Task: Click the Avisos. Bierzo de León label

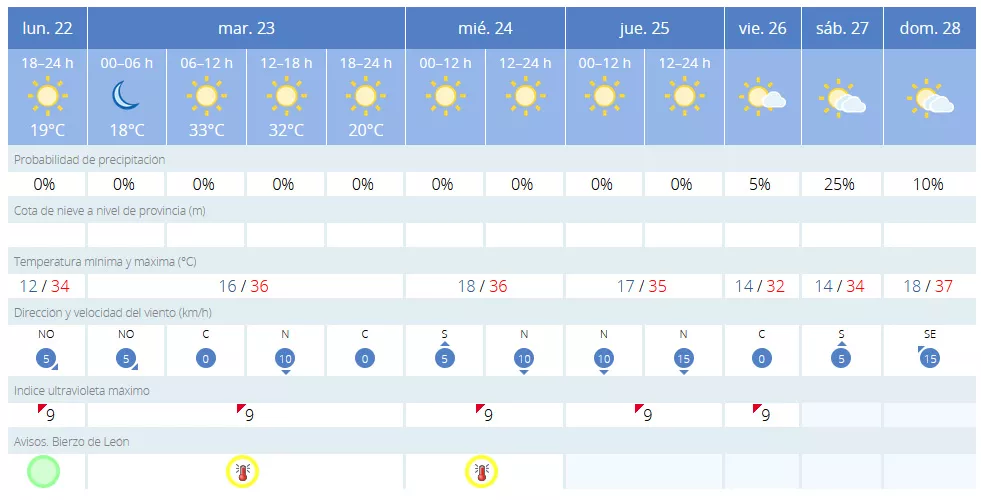Action: (x=71, y=441)
